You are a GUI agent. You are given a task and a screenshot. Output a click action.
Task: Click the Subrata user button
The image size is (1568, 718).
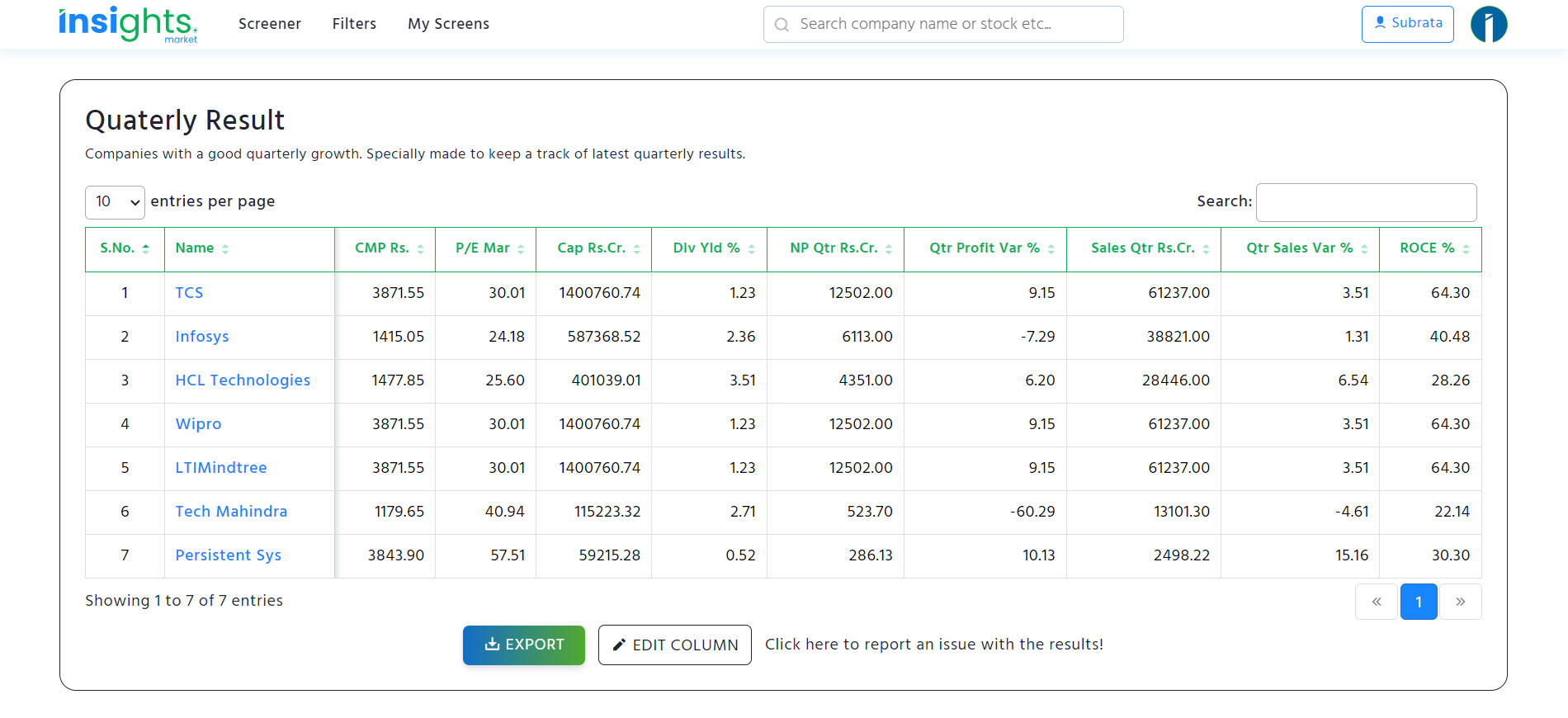tap(1408, 24)
